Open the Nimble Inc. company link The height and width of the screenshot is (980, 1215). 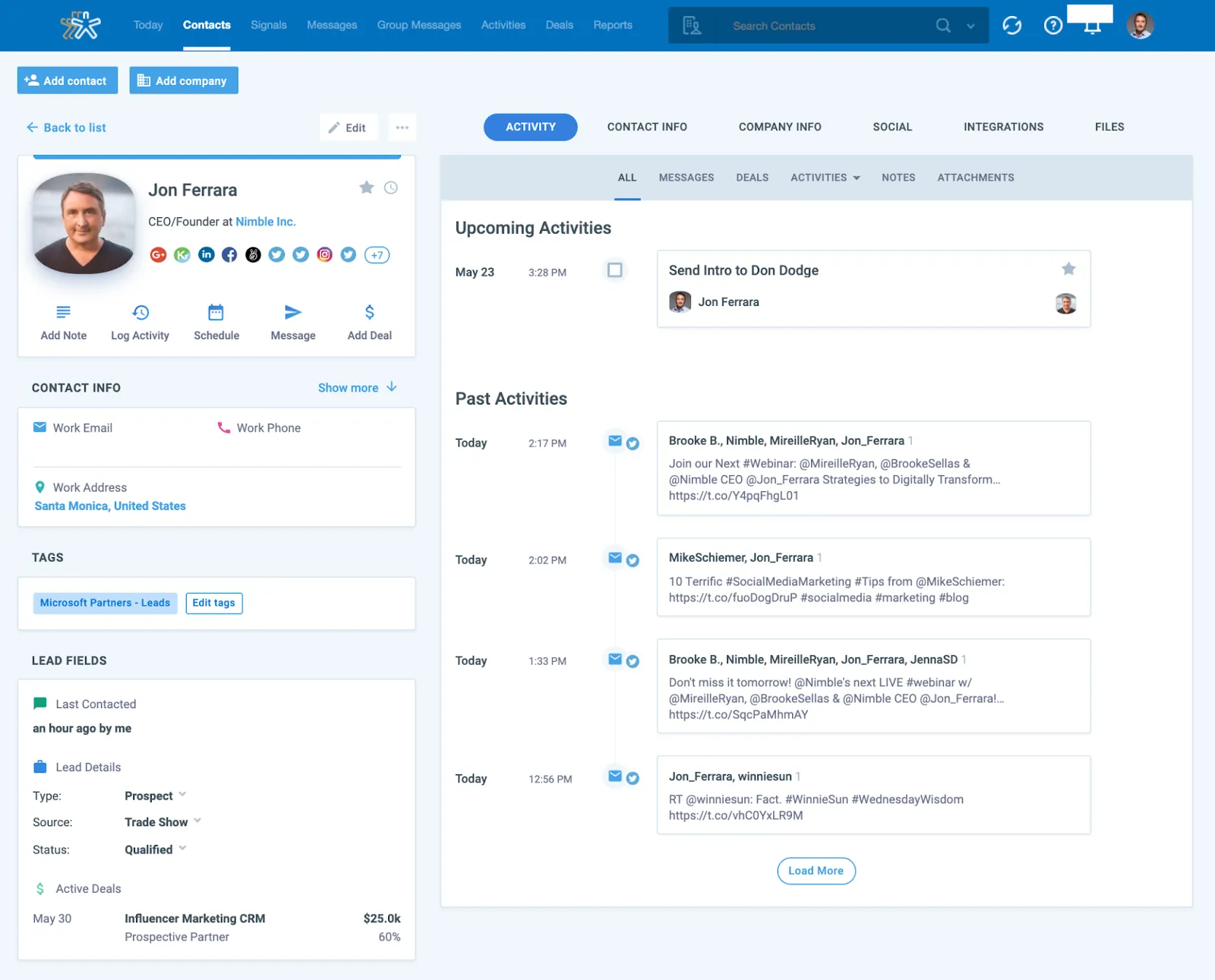point(266,222)
